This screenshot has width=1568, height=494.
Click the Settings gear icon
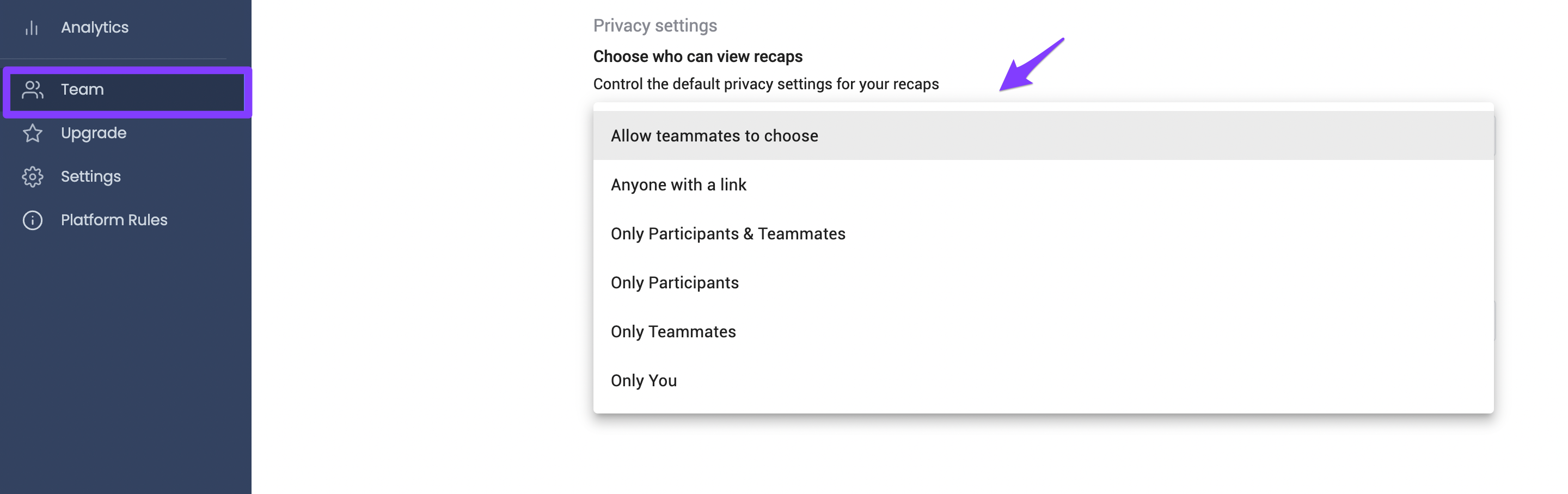[32, 177]
